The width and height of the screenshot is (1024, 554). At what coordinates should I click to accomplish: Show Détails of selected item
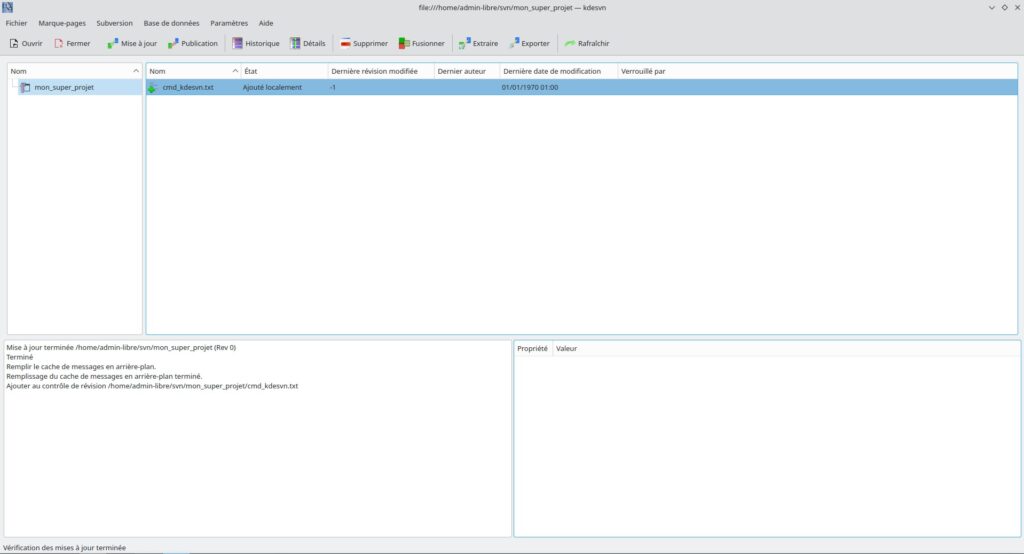pyautogui.click(x=308, y=43)
